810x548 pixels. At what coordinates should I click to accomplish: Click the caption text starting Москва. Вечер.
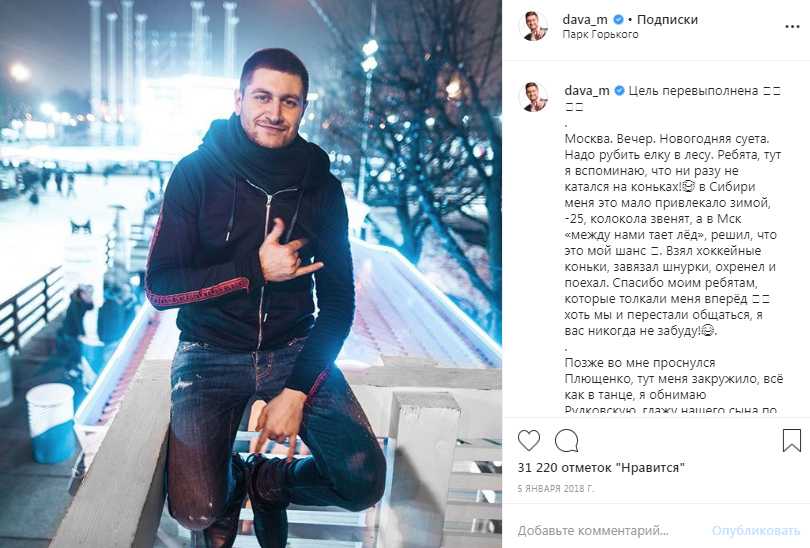pyautogui.click(x=673, y=234)
